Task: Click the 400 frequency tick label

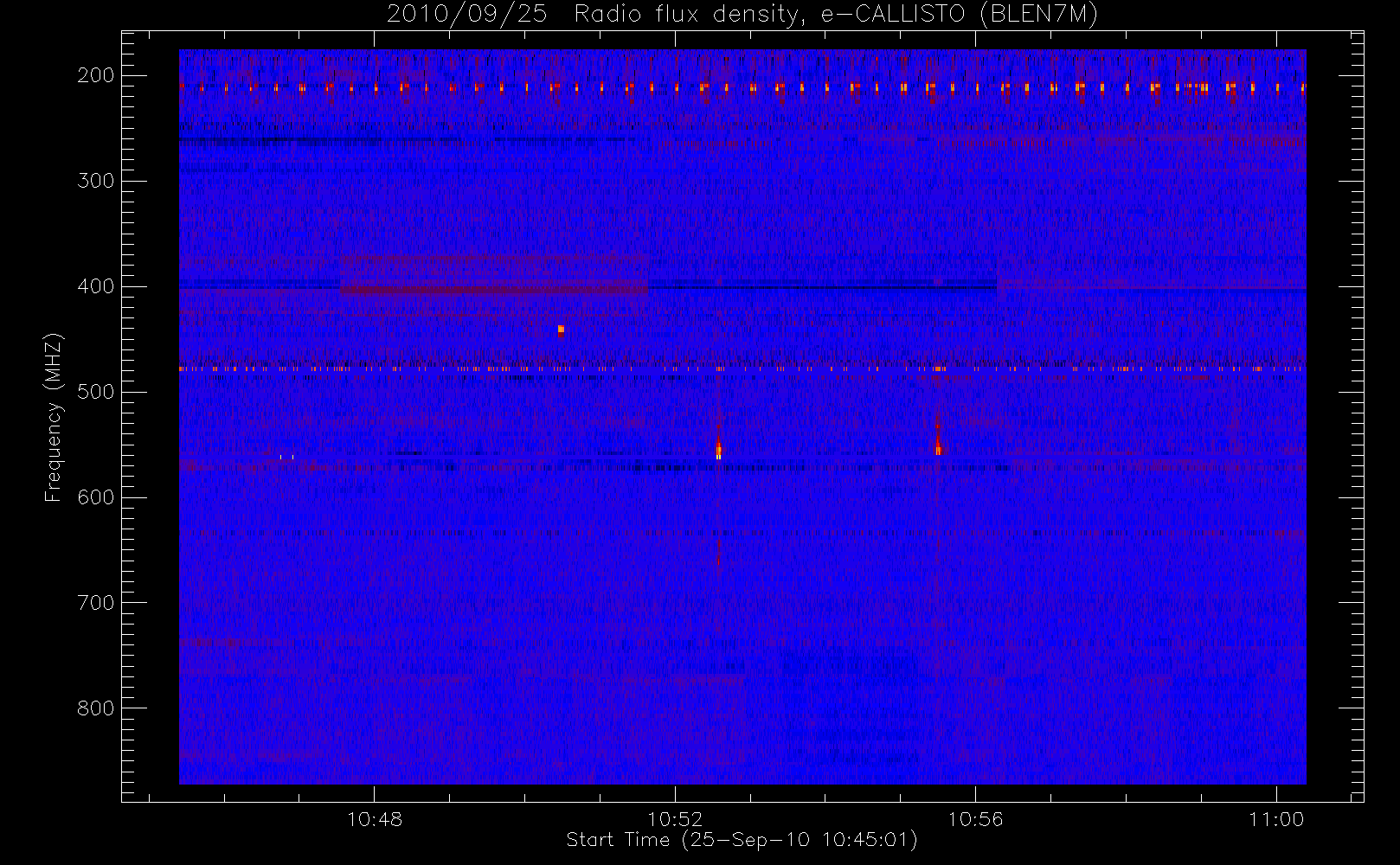Action: (96, 286)
